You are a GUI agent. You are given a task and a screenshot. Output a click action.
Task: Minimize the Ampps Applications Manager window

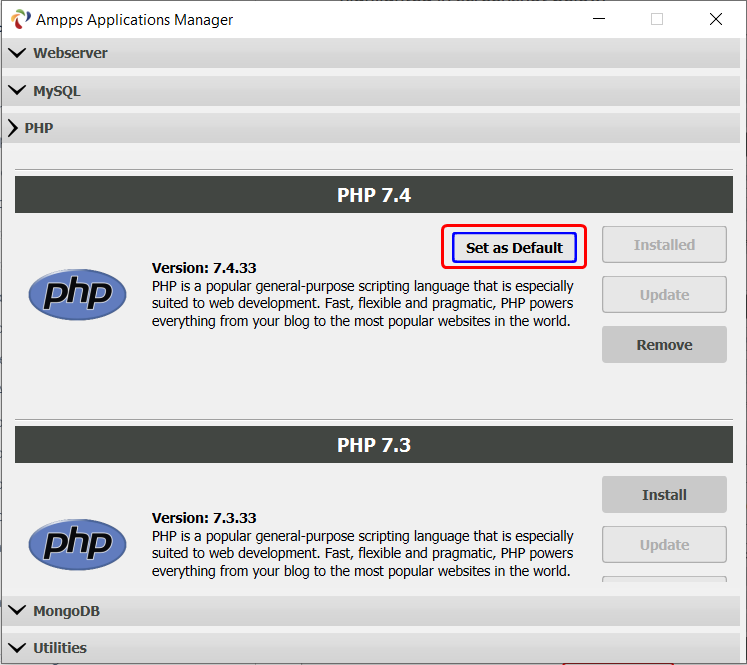pyautogui.click(x=599, y=19)
